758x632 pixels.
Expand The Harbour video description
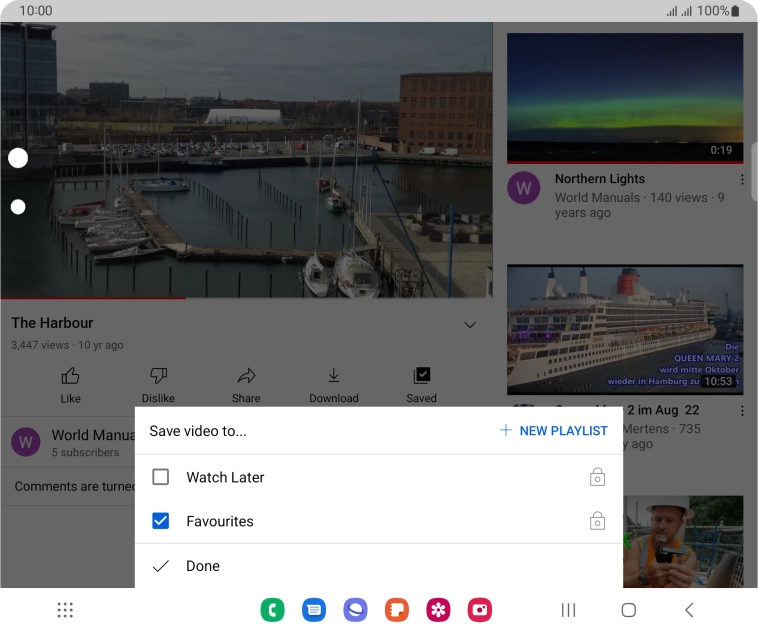tap(469, 325)
